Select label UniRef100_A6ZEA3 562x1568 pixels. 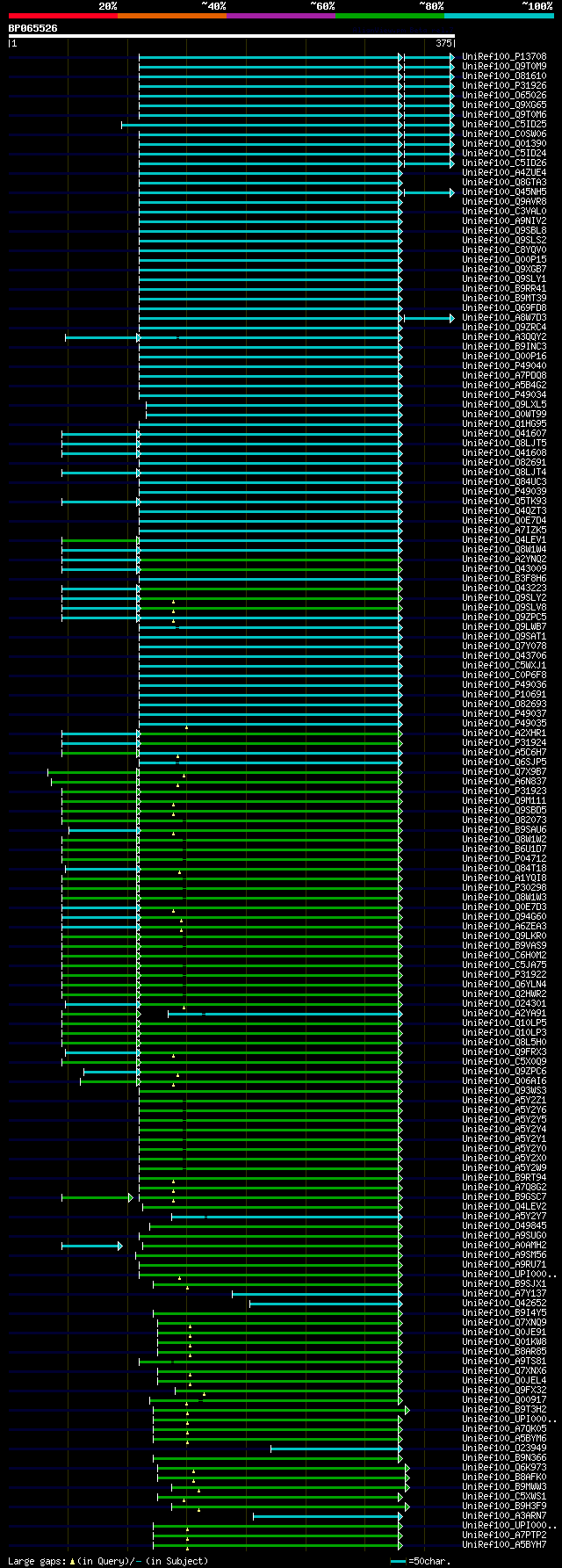(x=504, y=927)
